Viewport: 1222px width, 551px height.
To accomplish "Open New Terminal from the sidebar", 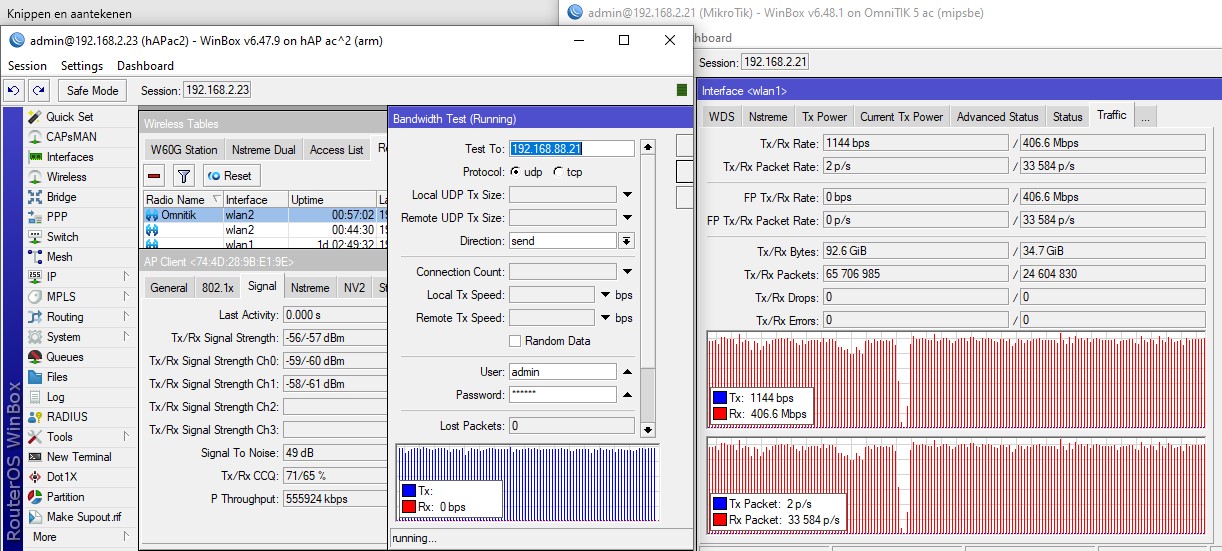I will click(79, 457).
